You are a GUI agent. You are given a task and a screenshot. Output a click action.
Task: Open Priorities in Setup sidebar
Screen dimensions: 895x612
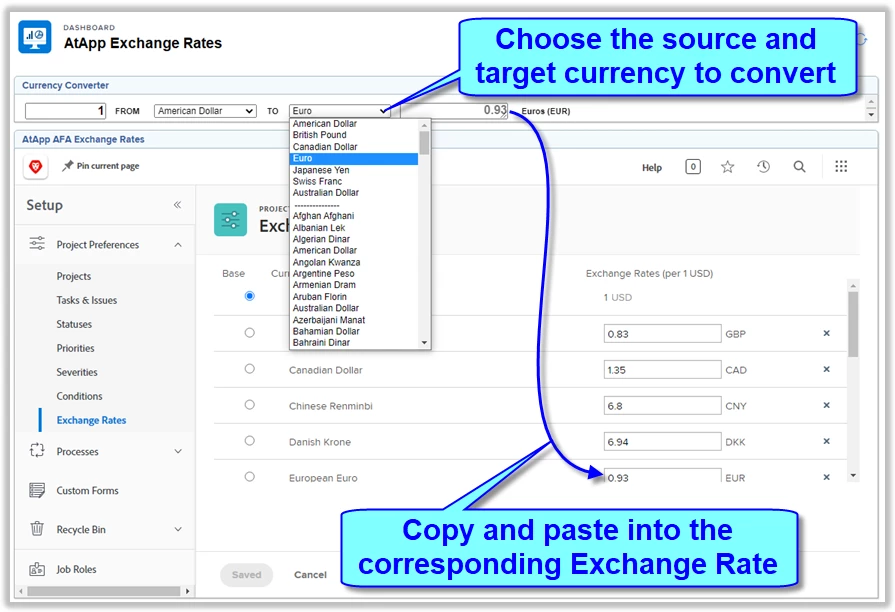pos(75,348)
